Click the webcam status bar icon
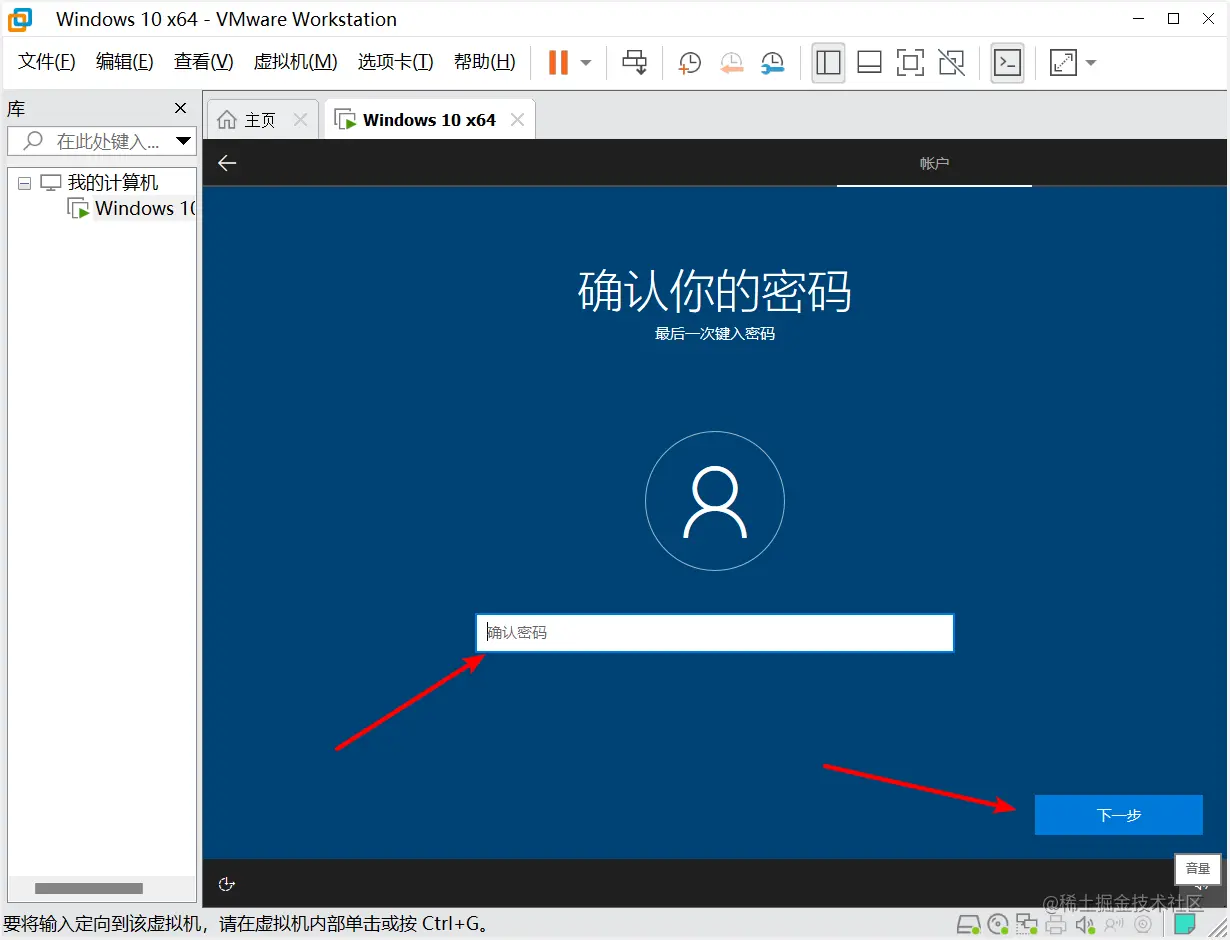This screenshot has height=940, width=1230. (1143, 925)
